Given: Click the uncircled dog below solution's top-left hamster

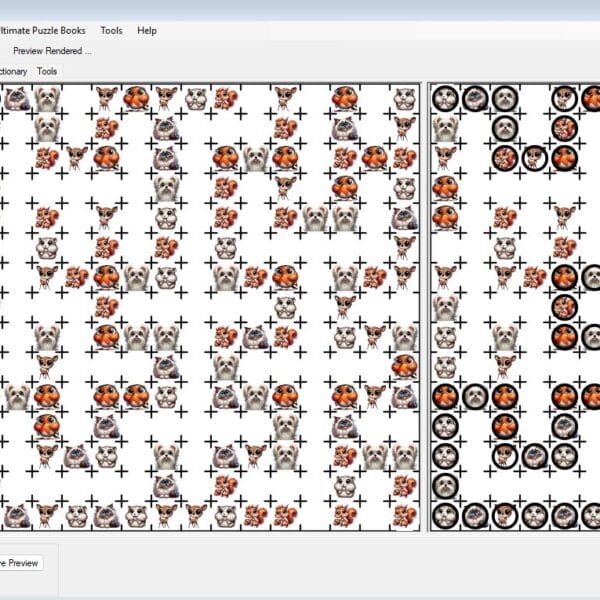Looking at the screenshot, I should tap(445, 128).
